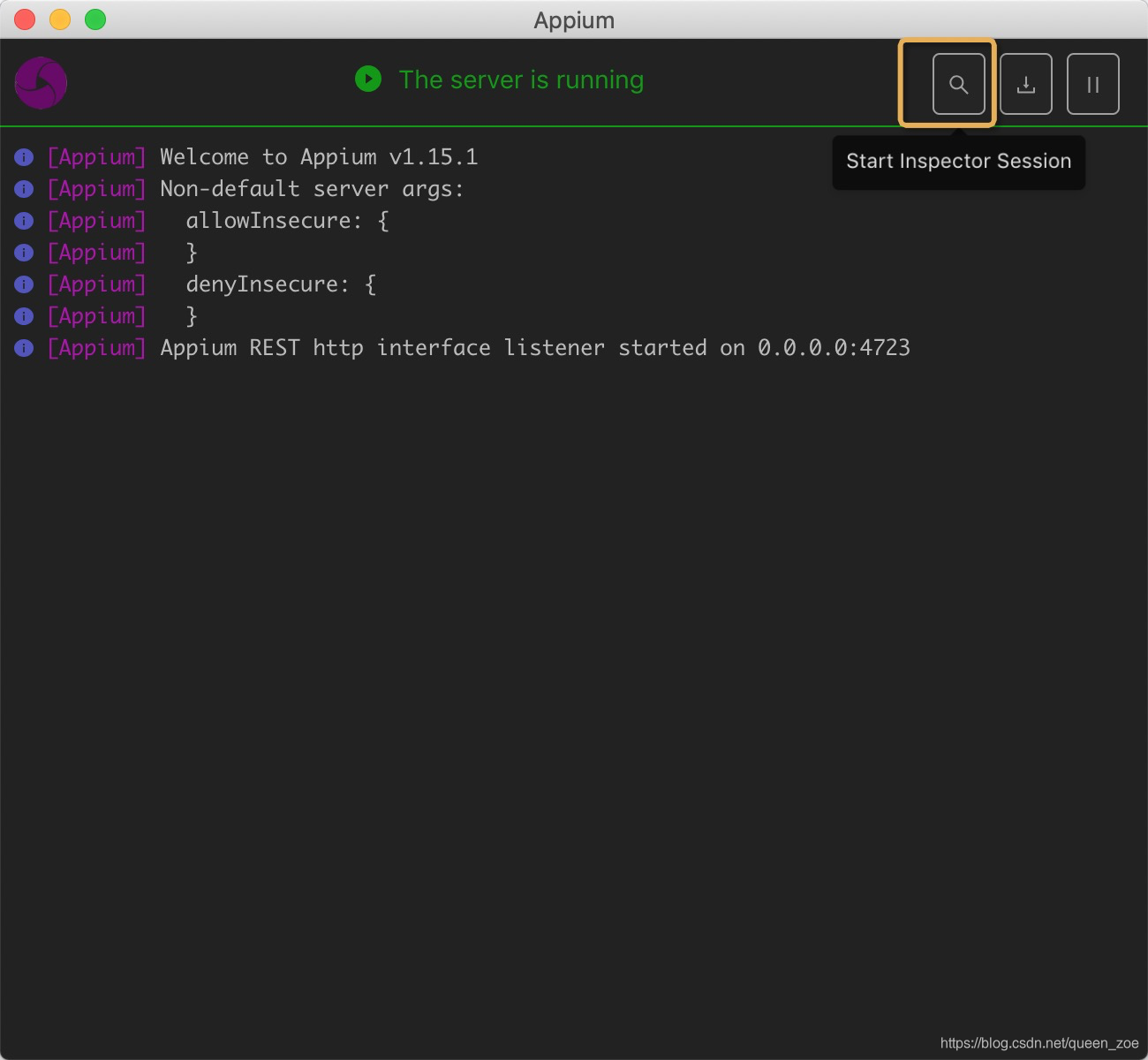
Task: Select the 'listener started on 0.0.0.0:4723' line
Action: (x=535, y=348)
